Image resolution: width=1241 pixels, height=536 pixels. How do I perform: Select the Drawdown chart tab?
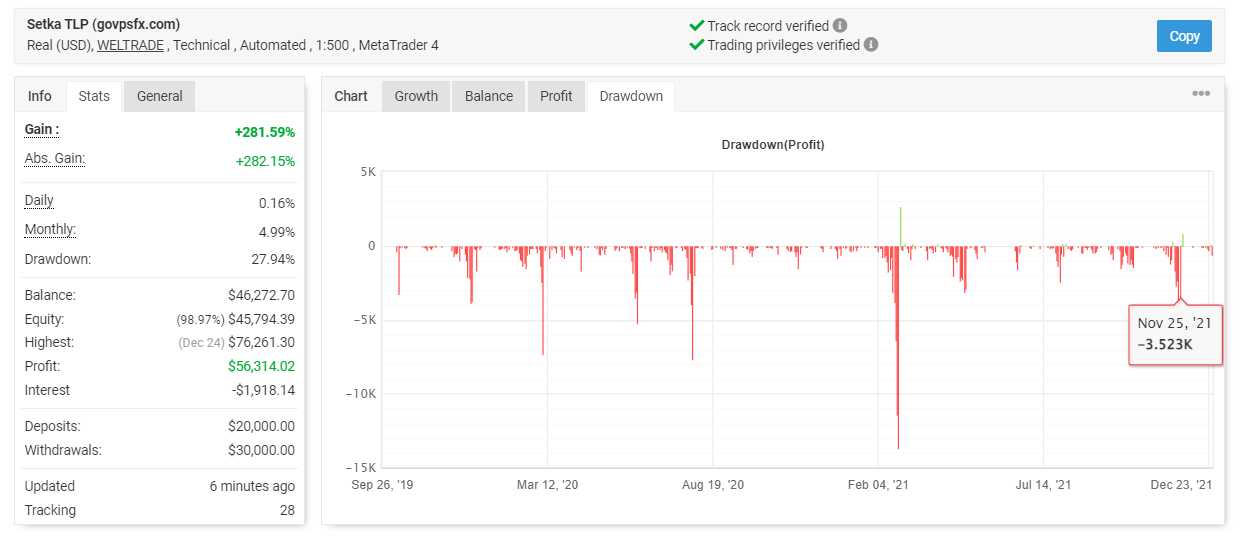click(x=631, y=96)
